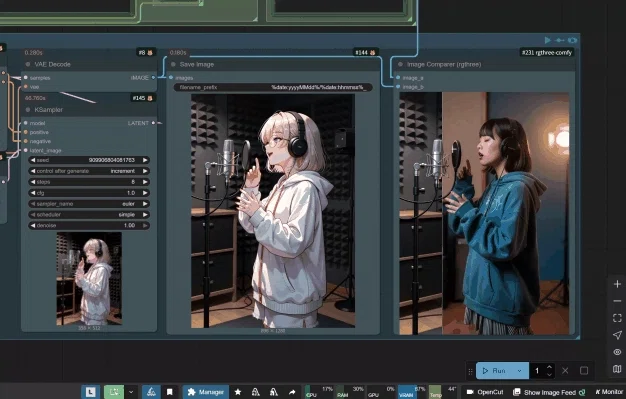This screenshot has height=399, width=626.
Task: Click the first triangle-shaped icon right of the star
Action: [256, 392]
